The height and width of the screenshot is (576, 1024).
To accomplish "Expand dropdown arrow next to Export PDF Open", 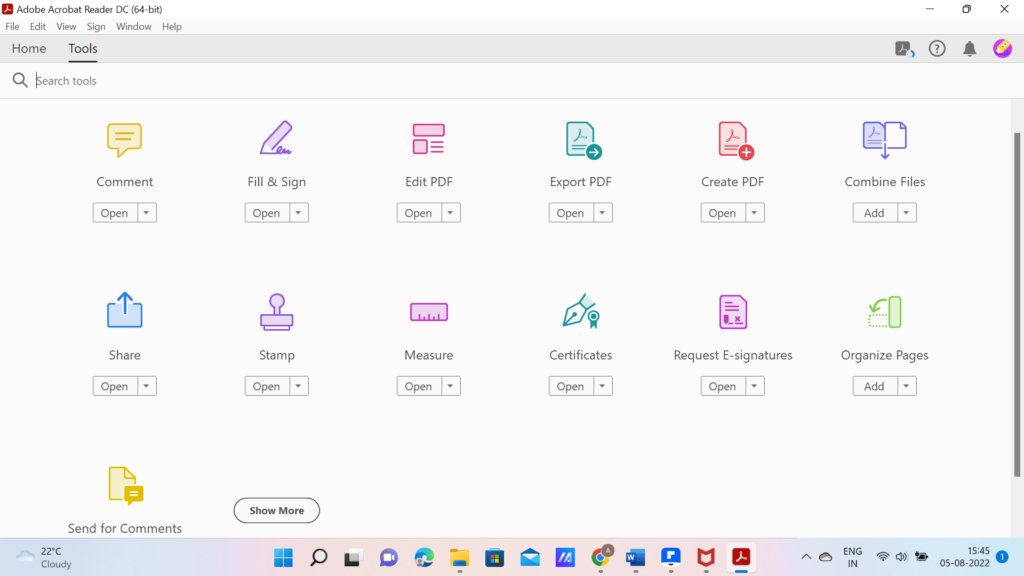I will tap(602, 213).
